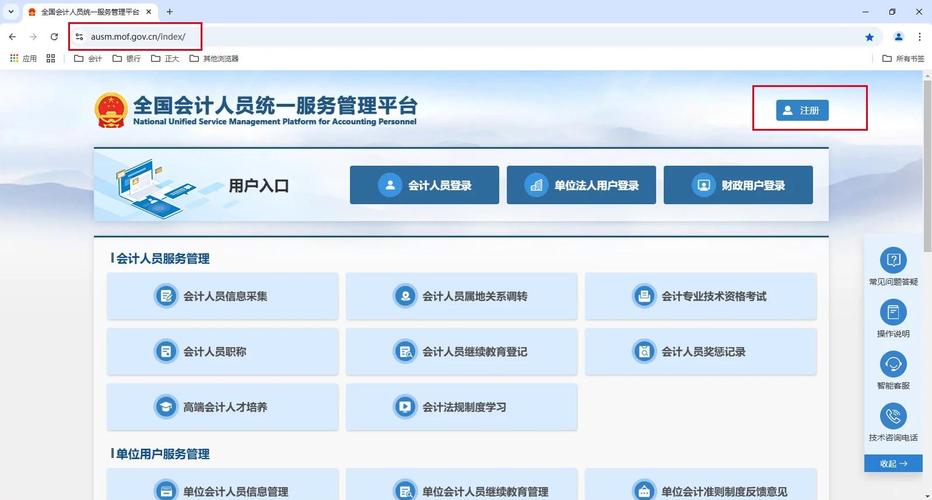Open 会计人员继续教育登记 service
Image resolution: width=932 pixels, height=500 pixels.
(x=462, y=351)
